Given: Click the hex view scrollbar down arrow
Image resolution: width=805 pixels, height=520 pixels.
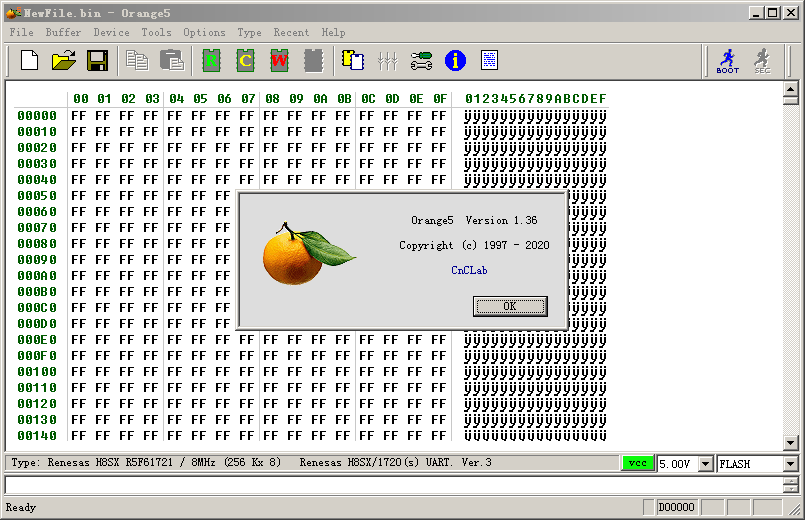Looking at the screenshot, I should 790,442.
